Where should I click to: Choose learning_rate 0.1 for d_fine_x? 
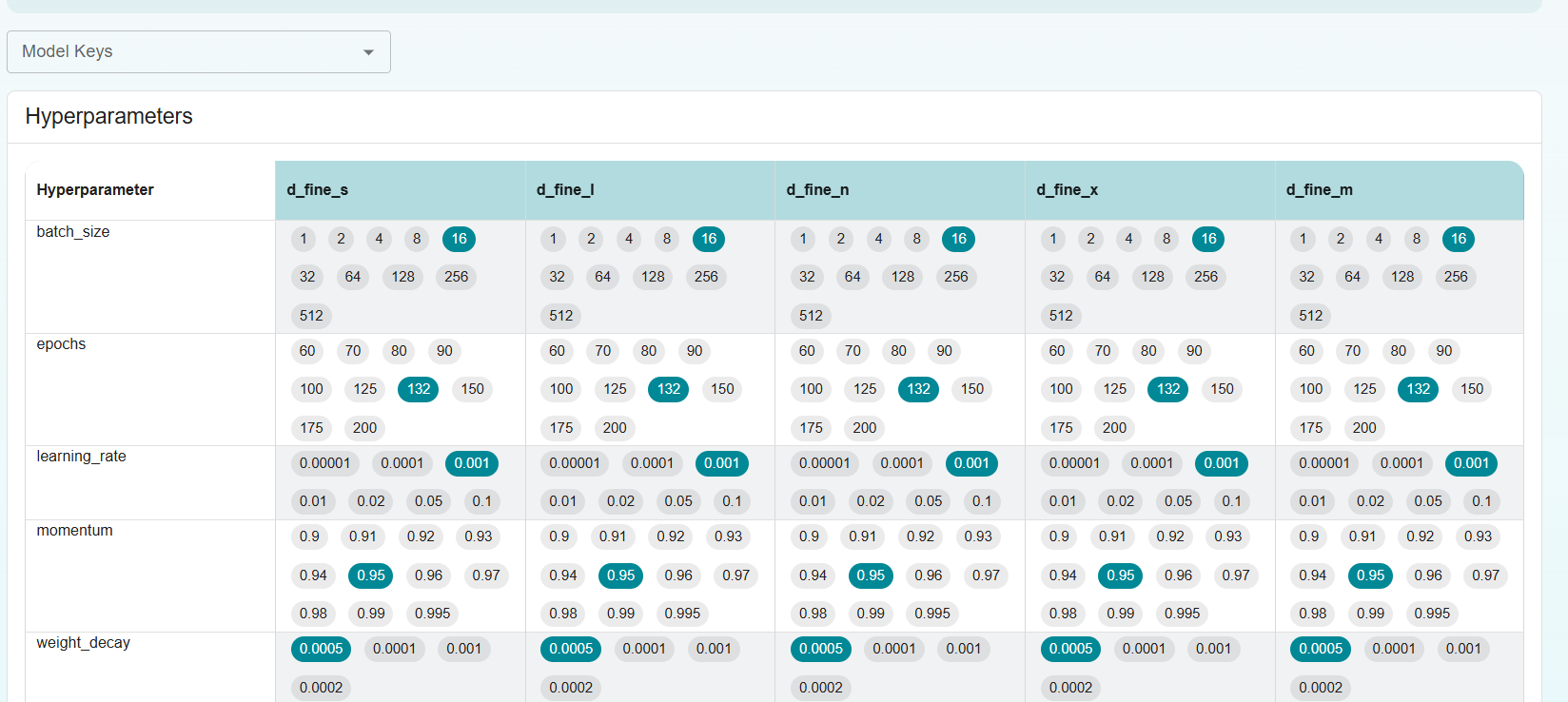pos(1231,501)
